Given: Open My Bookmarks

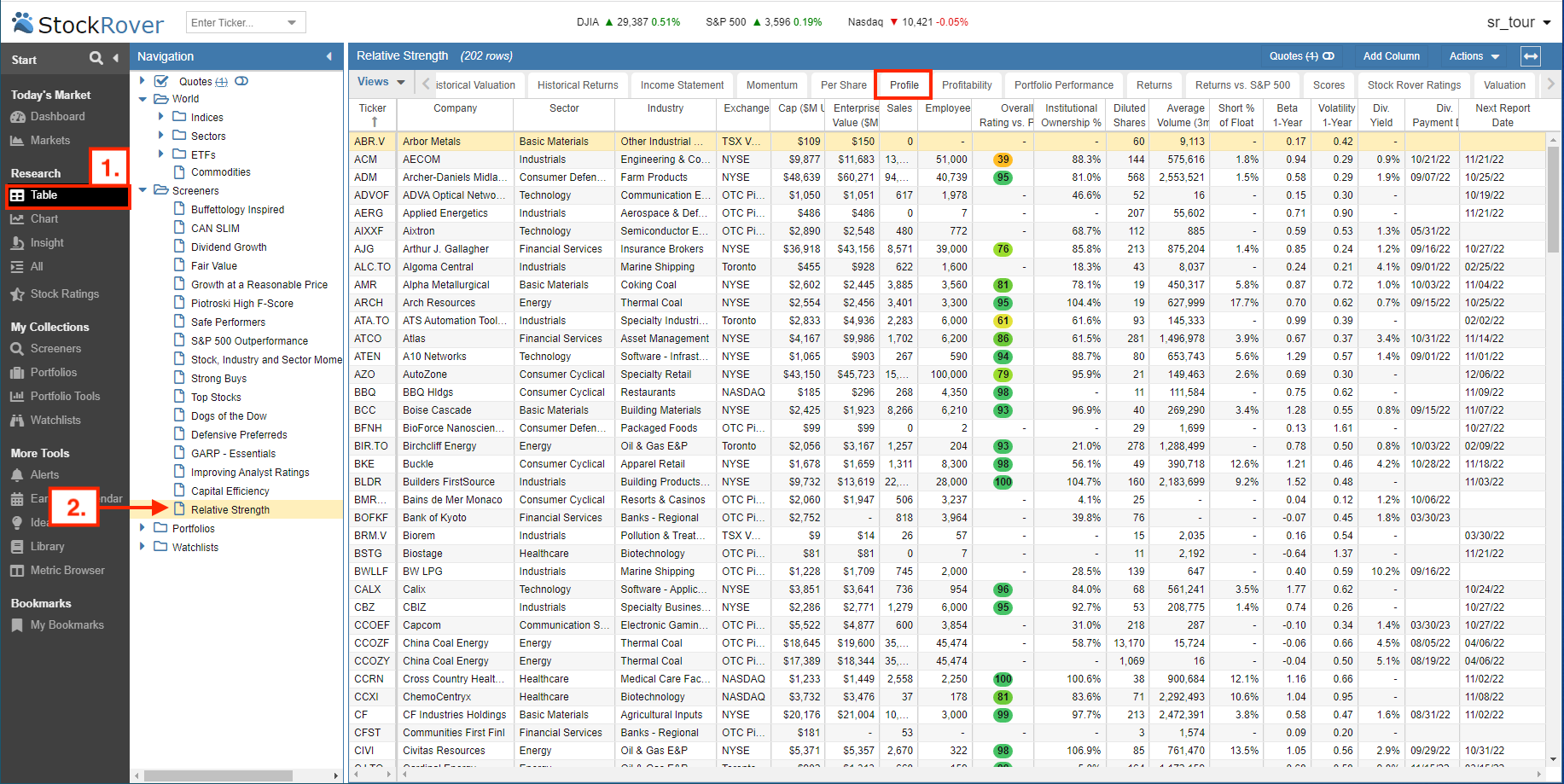Looking at the screenshot, I should pos(67,624).
